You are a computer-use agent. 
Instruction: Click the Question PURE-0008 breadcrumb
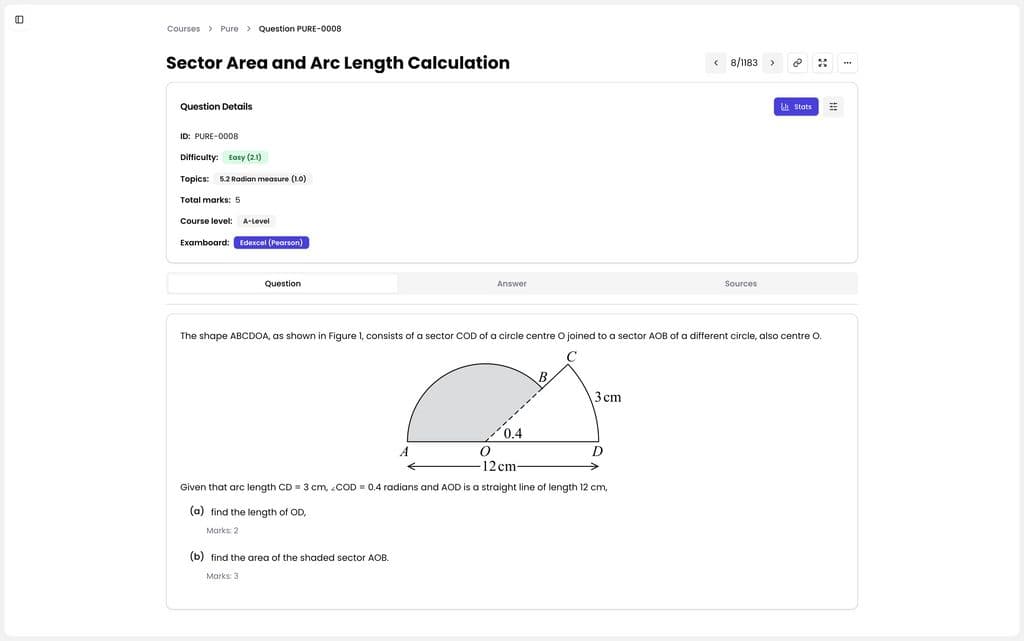pos(300,29)
